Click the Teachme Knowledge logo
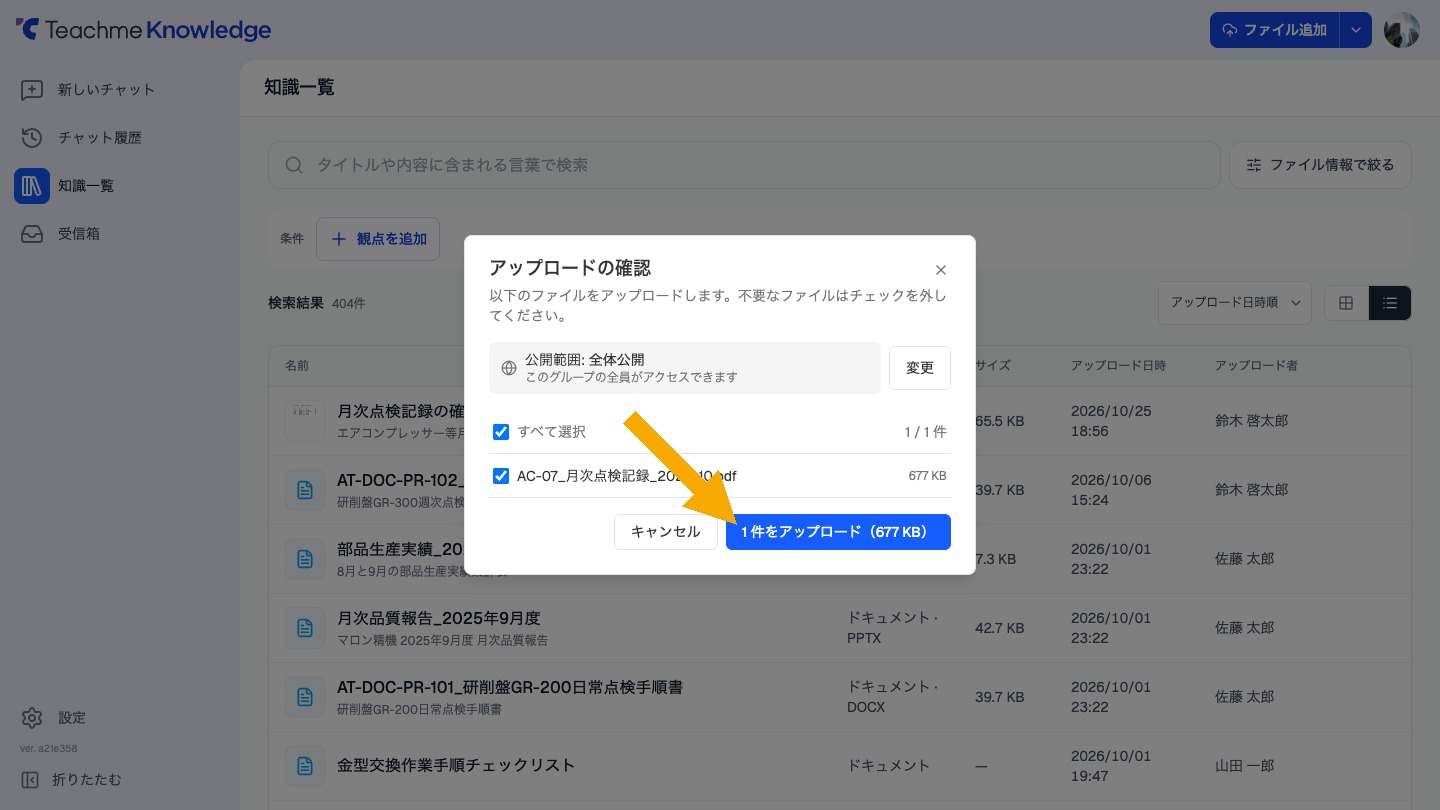The height and width of the screenshot is (810, 1440). 143,30
